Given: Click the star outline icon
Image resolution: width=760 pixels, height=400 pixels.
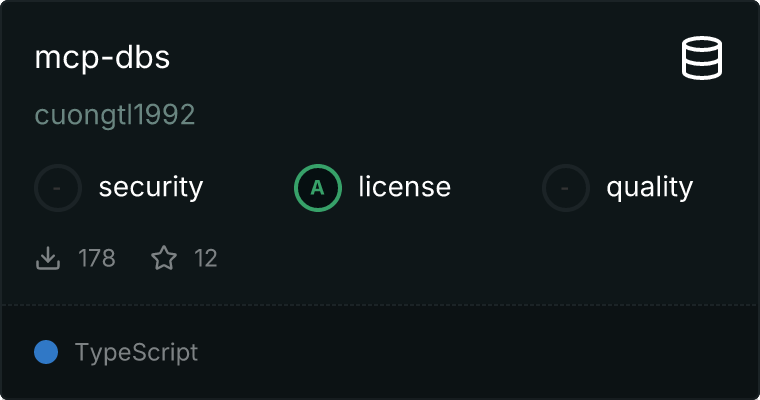Looking at the screenshot, I should pyautogui.click(x=164, y=259).
